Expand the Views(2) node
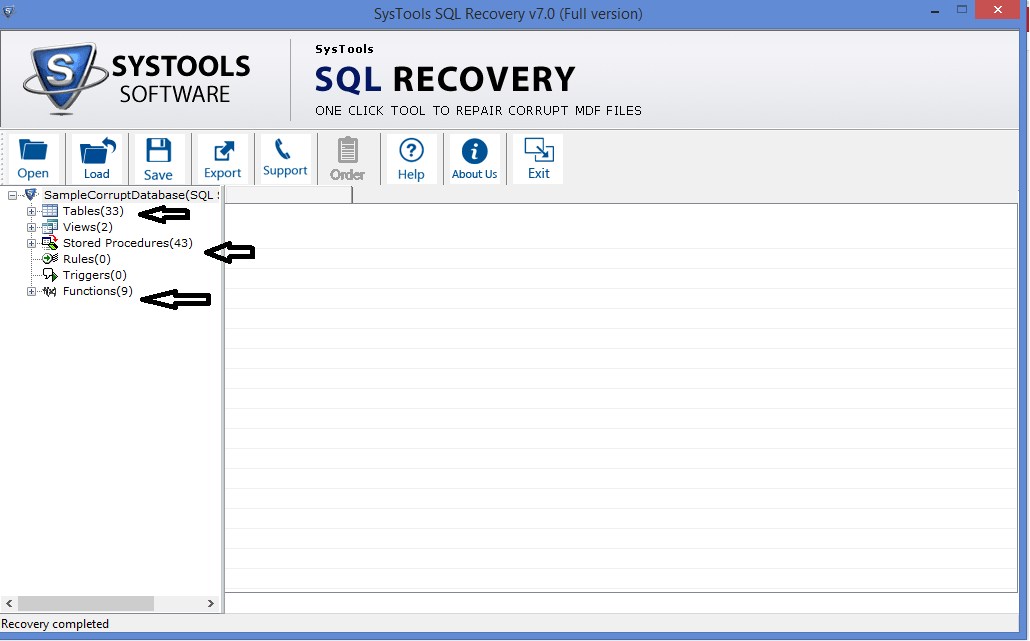The image size is (1030, 641). coord(31,227)
